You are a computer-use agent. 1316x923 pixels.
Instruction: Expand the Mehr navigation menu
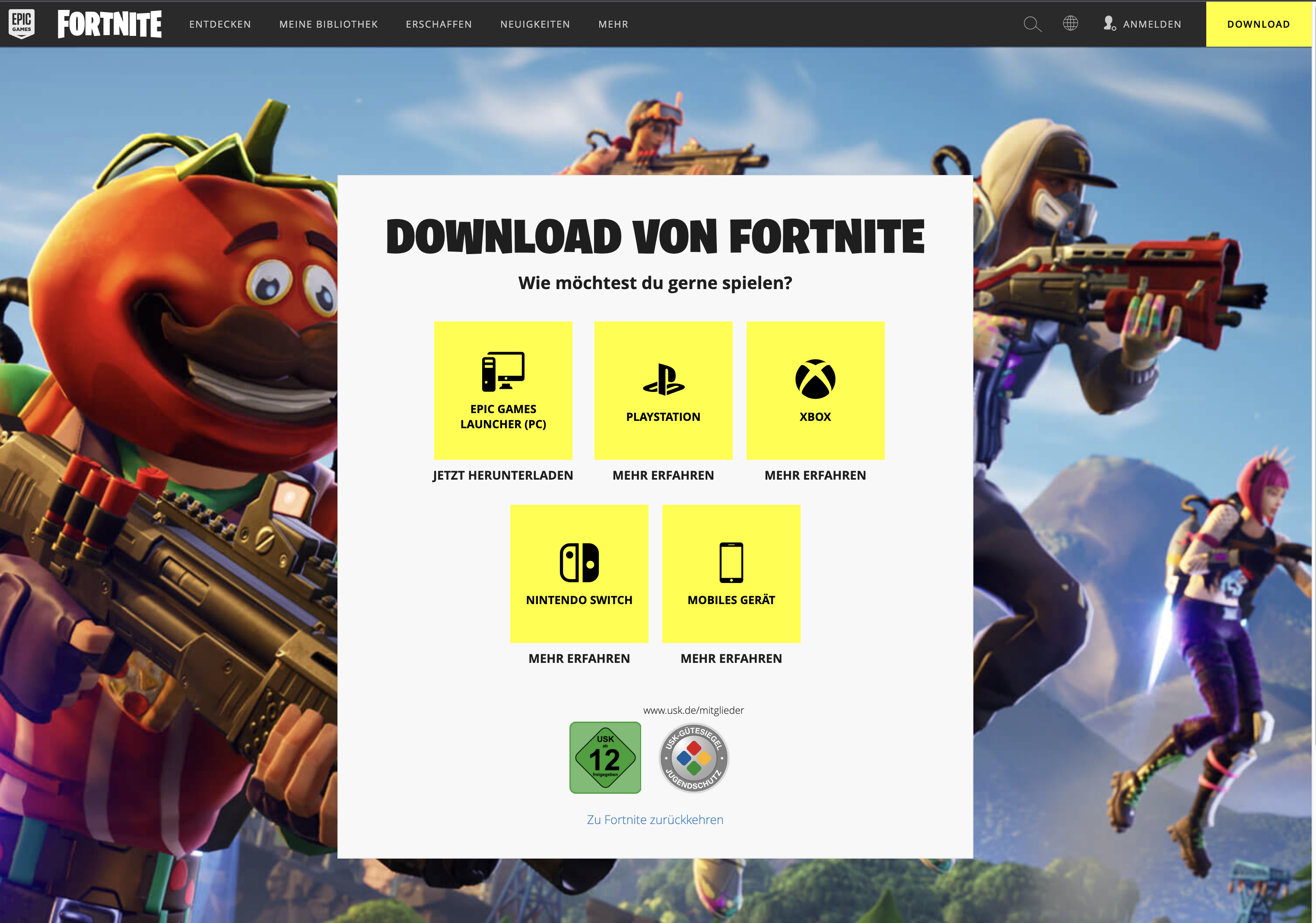[x=613, y=24]
